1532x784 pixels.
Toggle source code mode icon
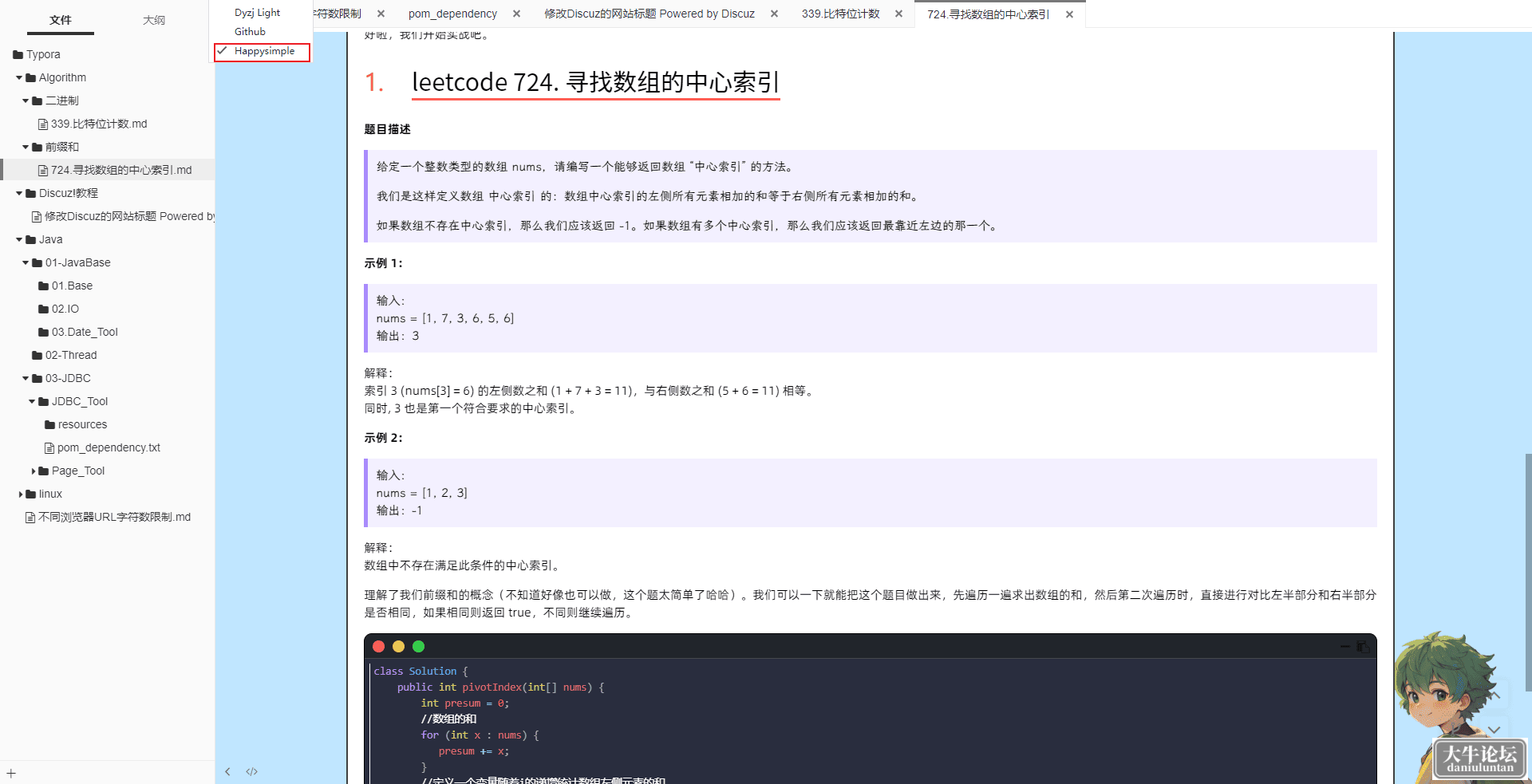251,771
